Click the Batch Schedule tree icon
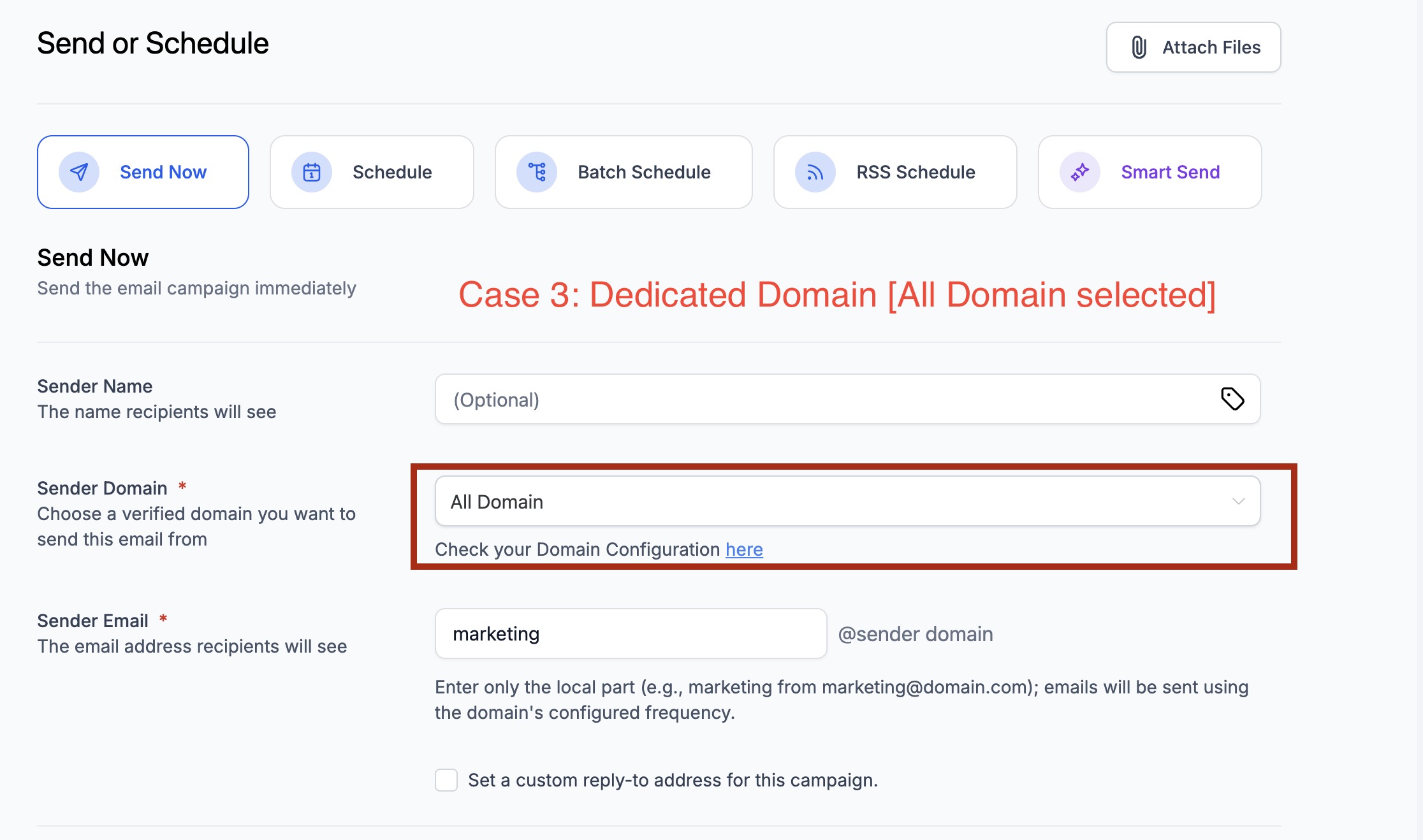 [x=537, y=172]
